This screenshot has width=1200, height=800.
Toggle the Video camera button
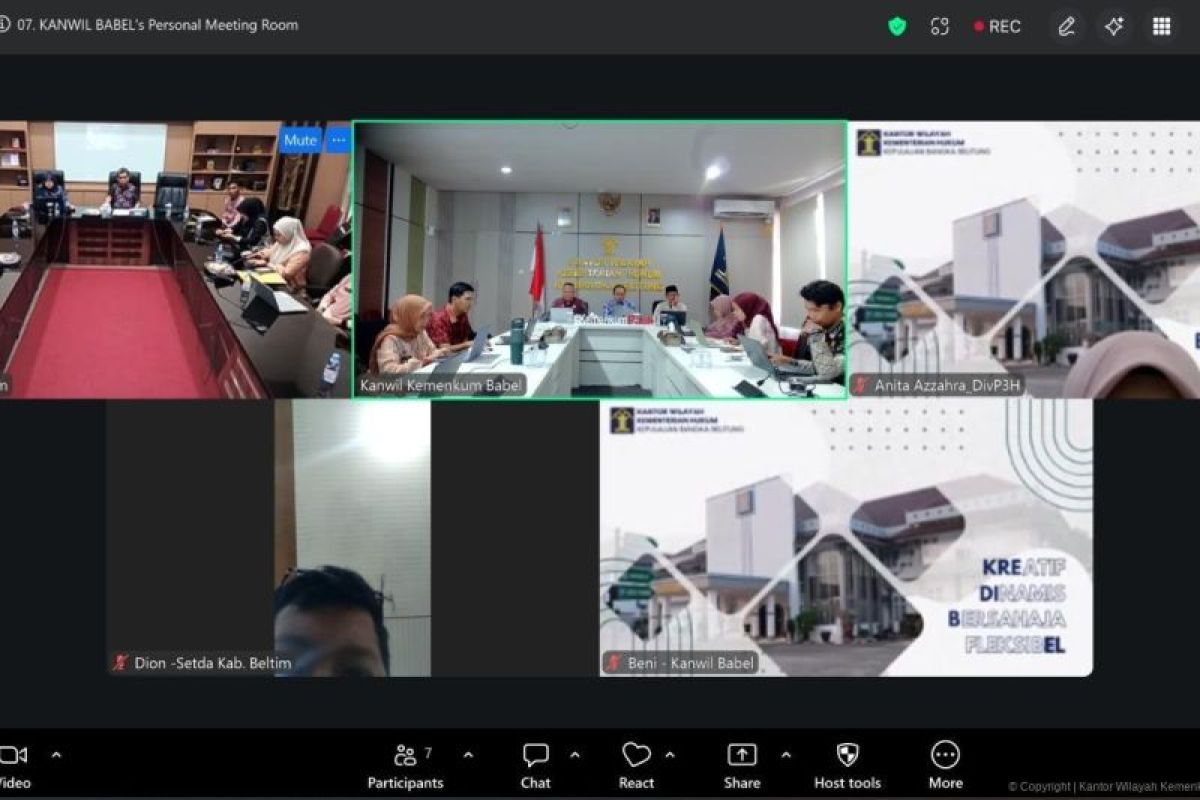click(x=12, y=765)
